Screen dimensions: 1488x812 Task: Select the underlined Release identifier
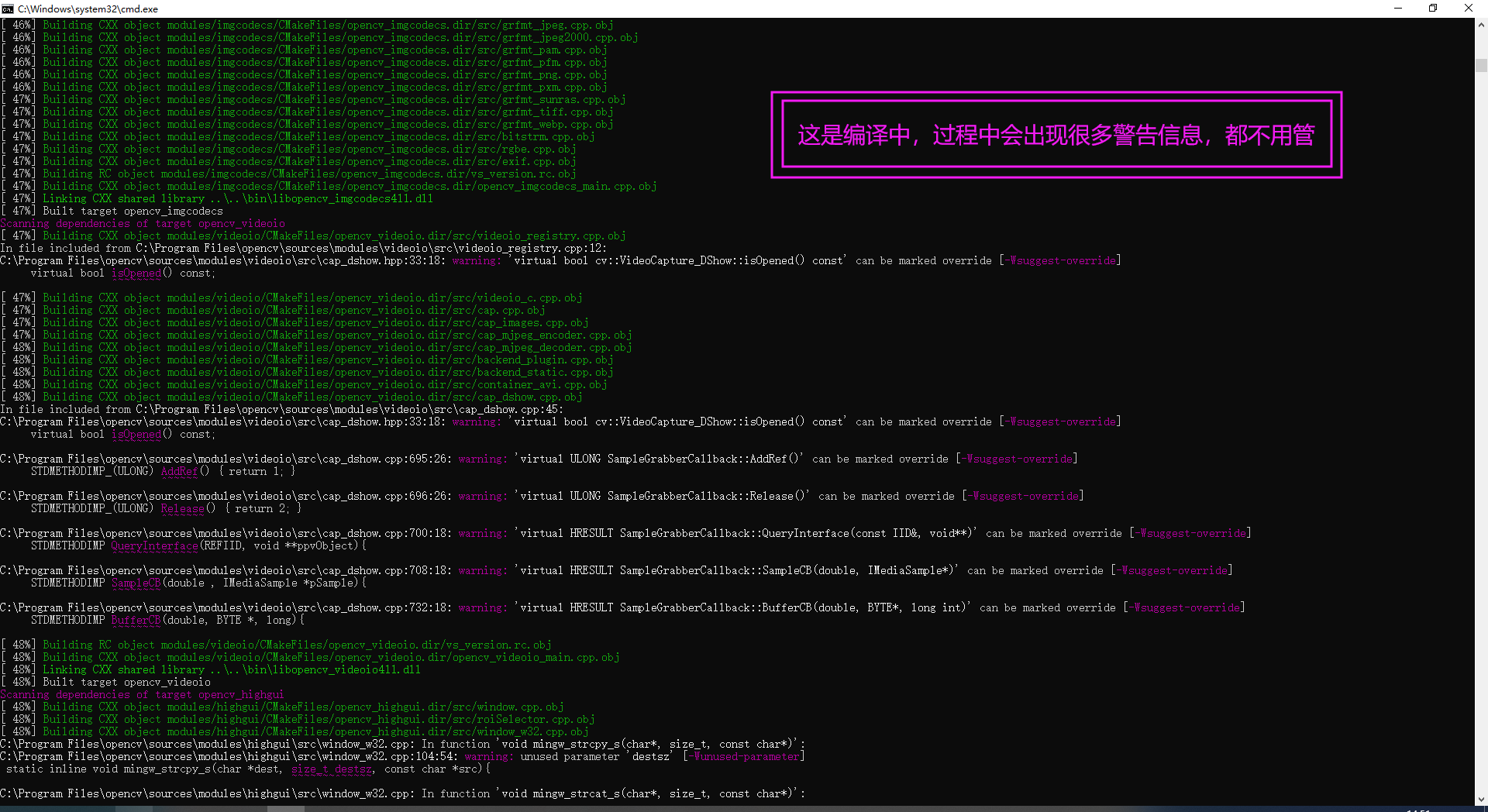(x=182, y=508)
